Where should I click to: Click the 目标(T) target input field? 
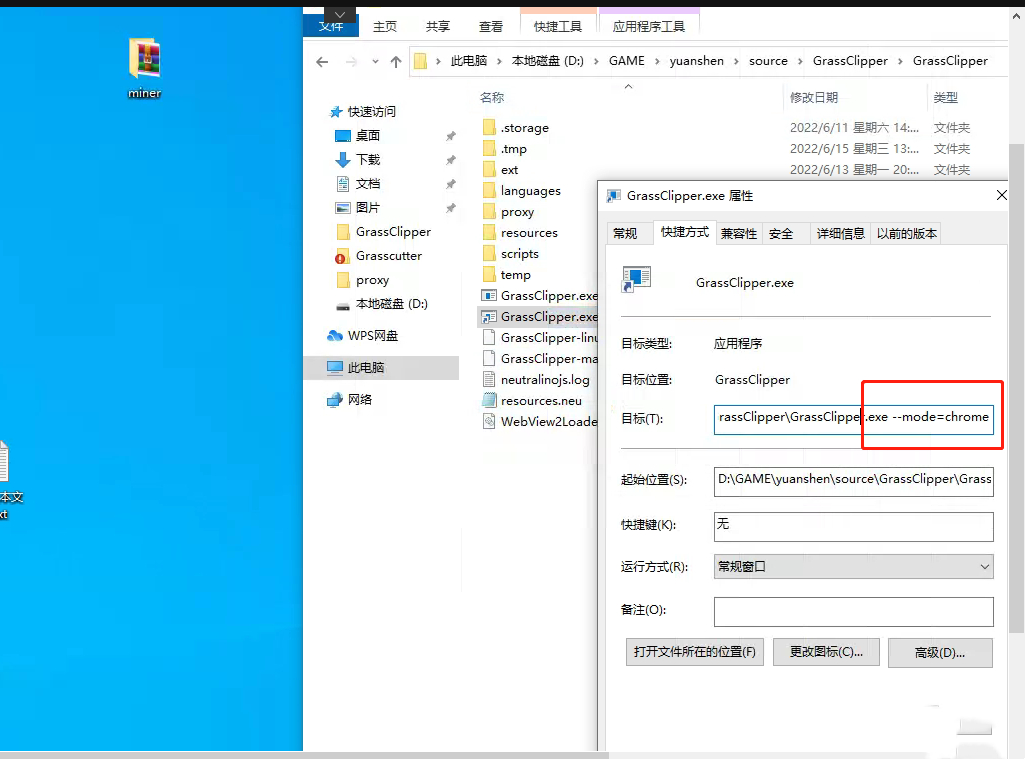click(854, 419)
